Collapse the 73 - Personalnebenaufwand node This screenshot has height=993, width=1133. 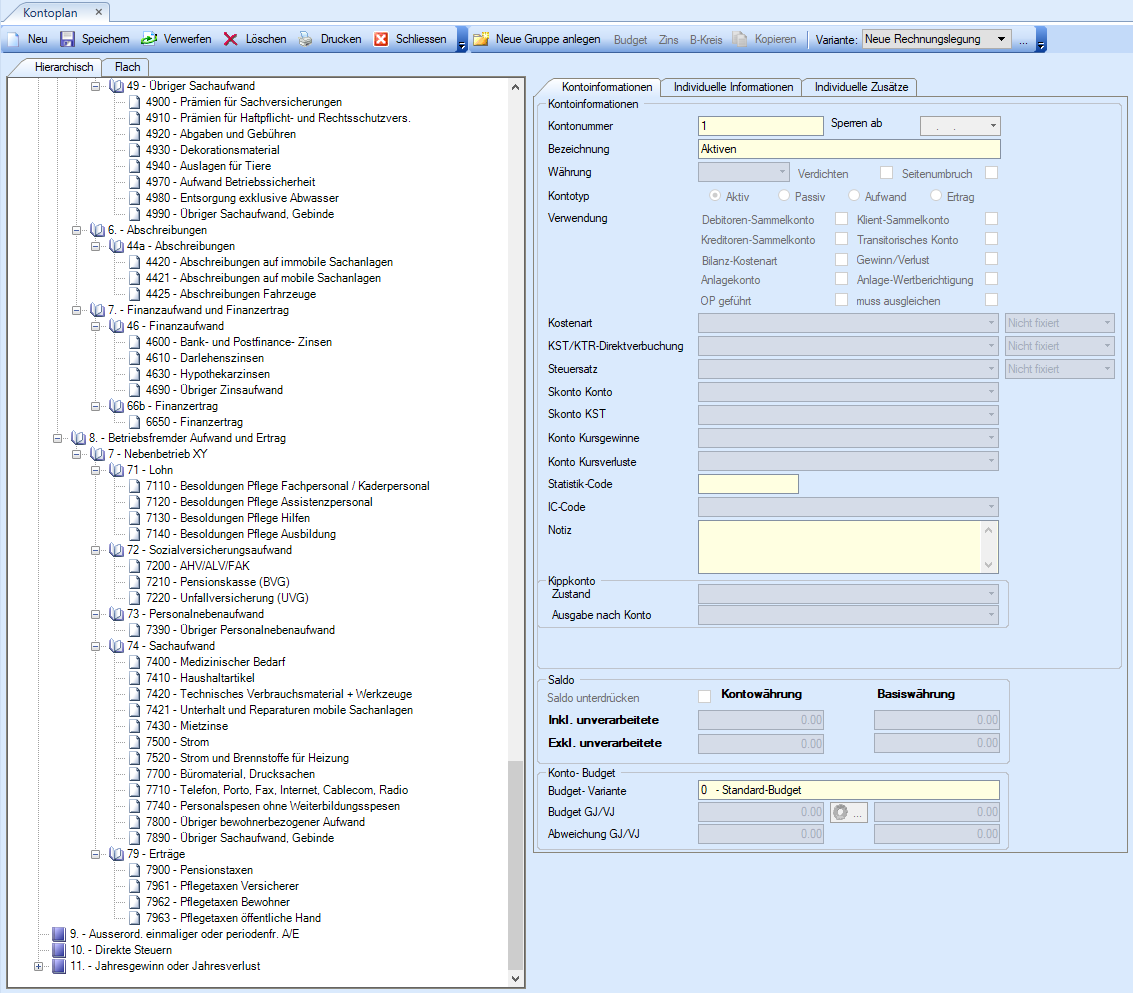pos(95,614)
